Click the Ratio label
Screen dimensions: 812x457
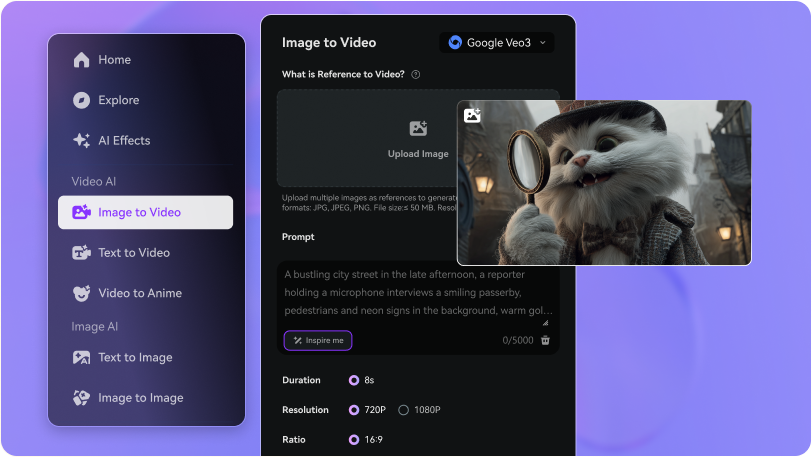294,439
